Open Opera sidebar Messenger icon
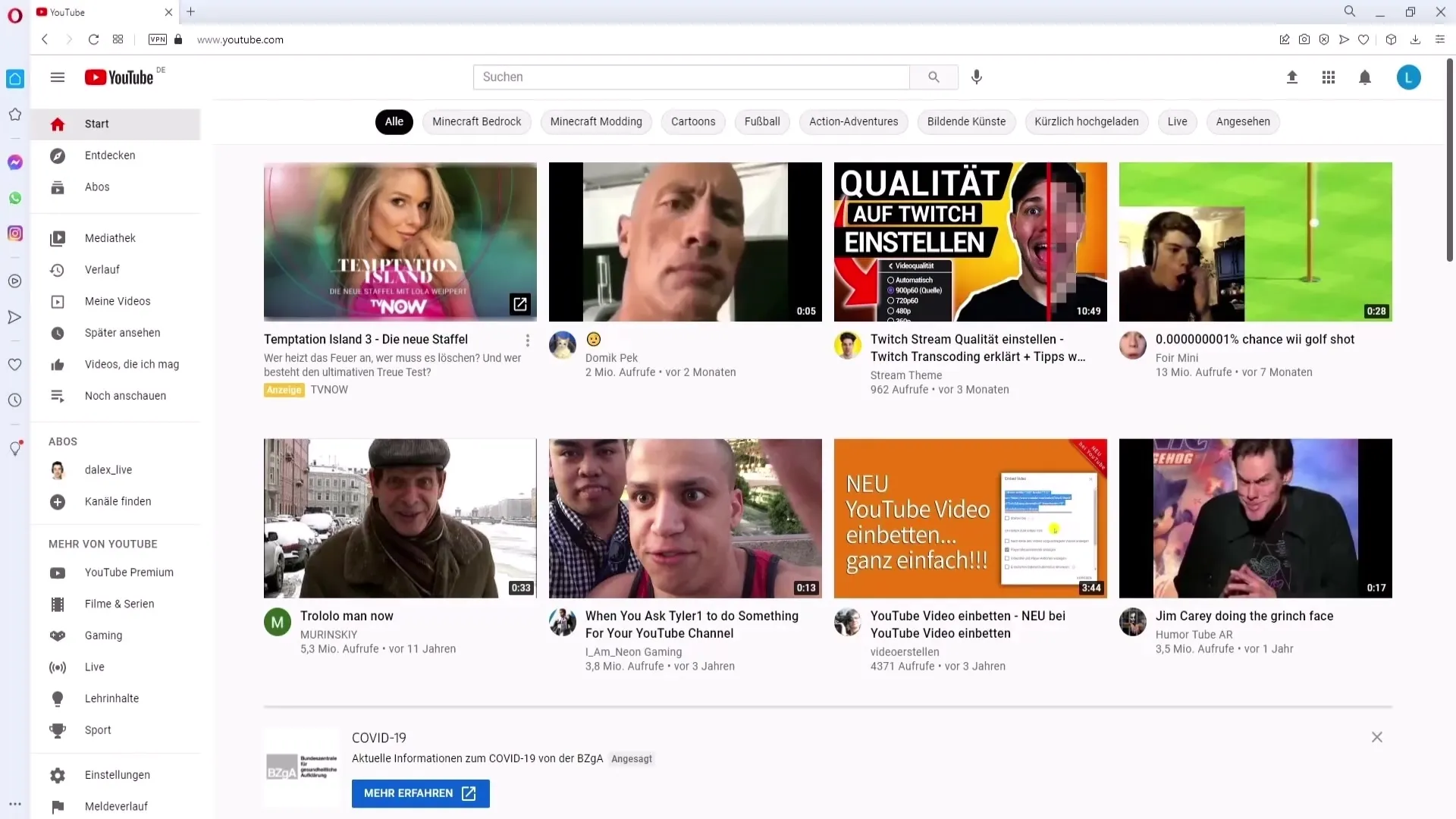 coord(15,162)
